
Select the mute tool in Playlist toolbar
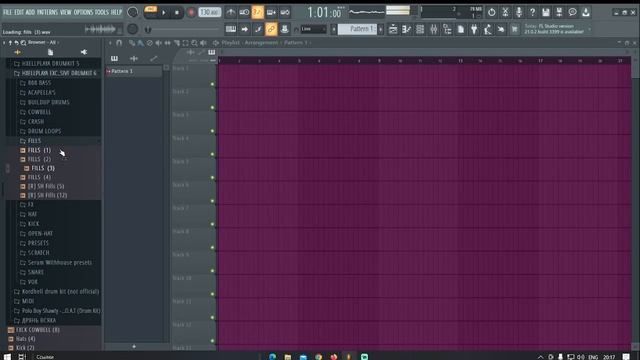click(158, 42)
